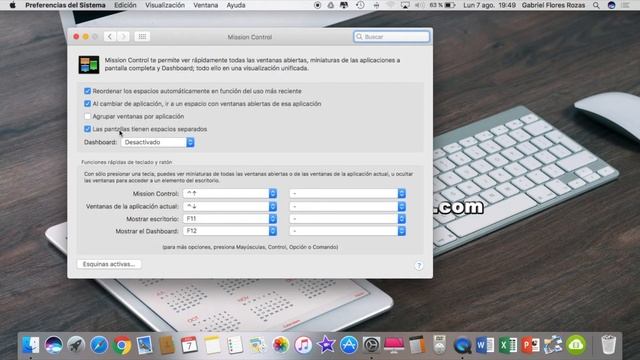Show all preferences grid button
Viewport: 640px width, 360px height.
pyautogui.click(x=142, y=37)
